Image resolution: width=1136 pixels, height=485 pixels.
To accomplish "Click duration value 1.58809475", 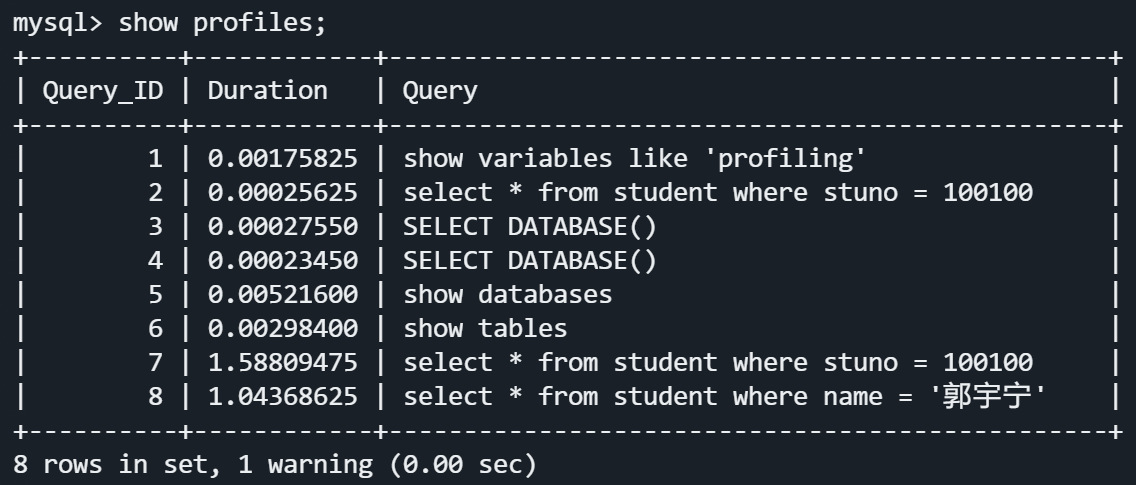I will 282,362.
